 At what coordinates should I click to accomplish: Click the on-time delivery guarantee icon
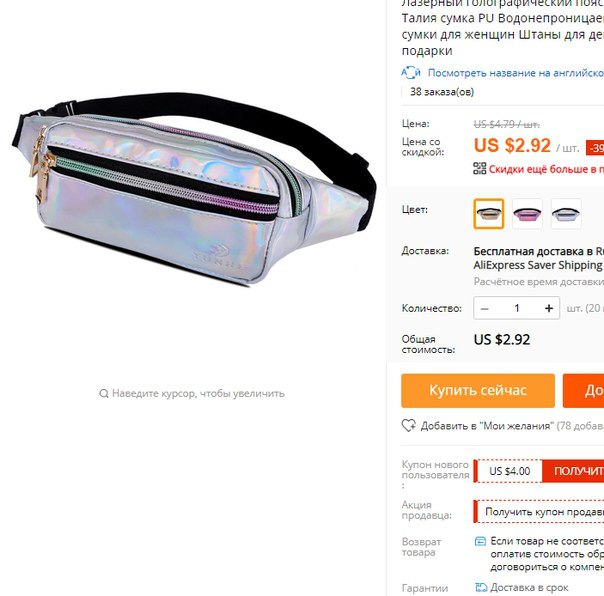[481, 587]
